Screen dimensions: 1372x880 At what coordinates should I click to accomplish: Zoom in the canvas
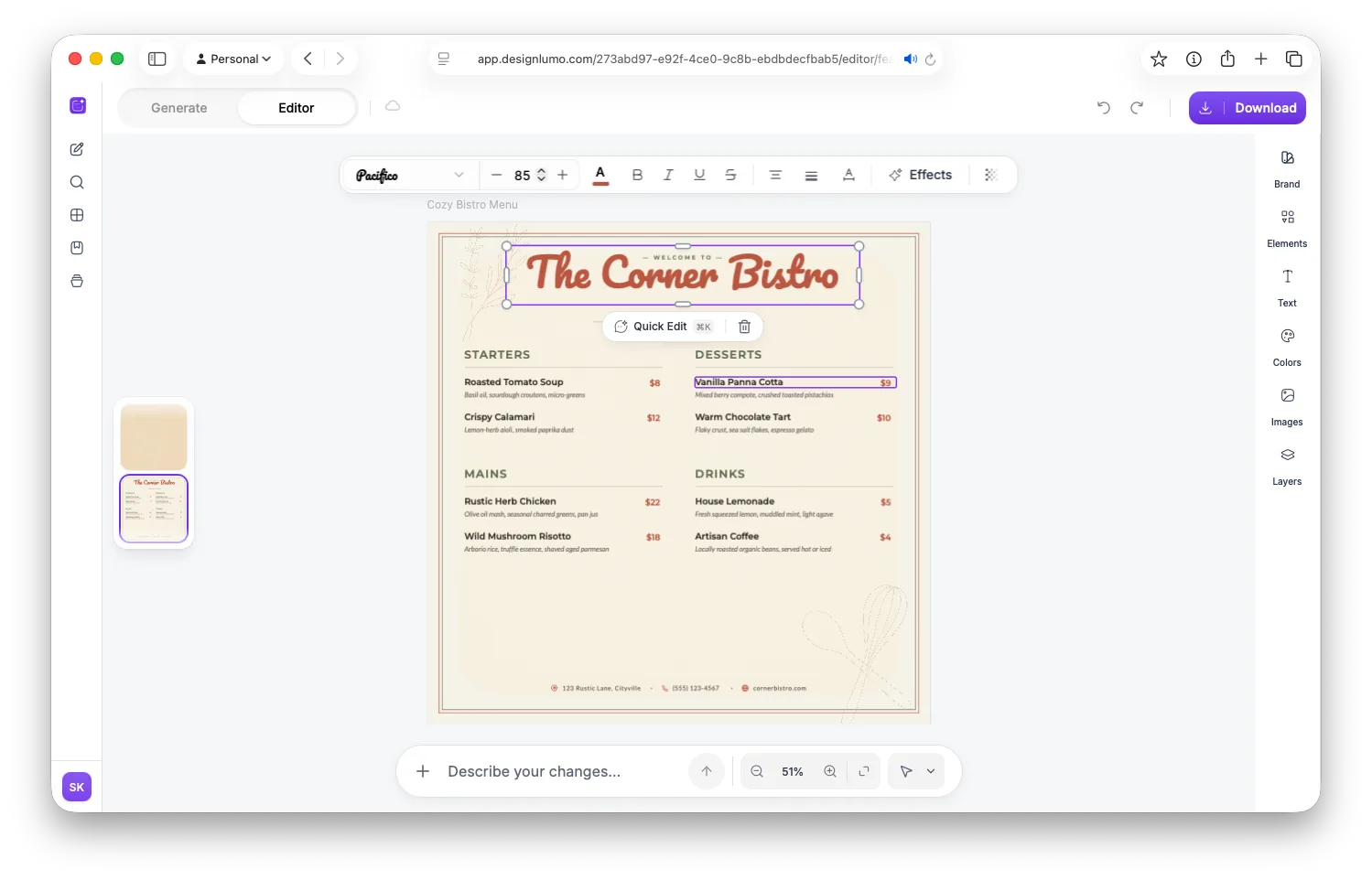pos(830,771)
